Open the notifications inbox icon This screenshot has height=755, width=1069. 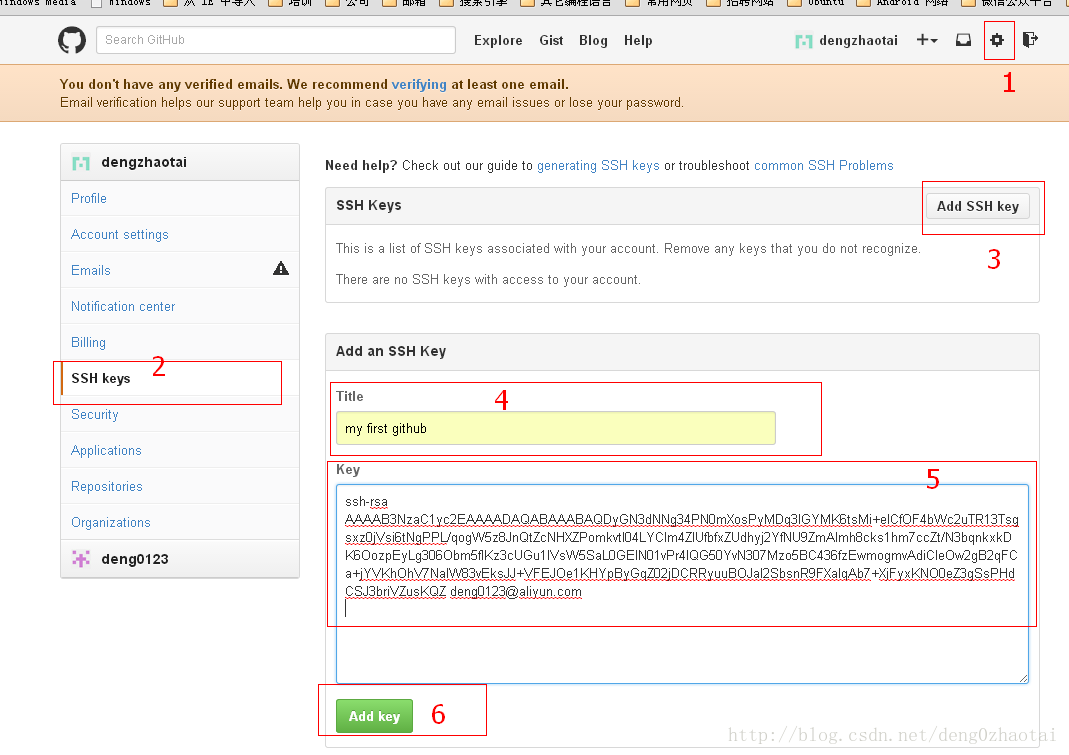click(x=963, y=40)
